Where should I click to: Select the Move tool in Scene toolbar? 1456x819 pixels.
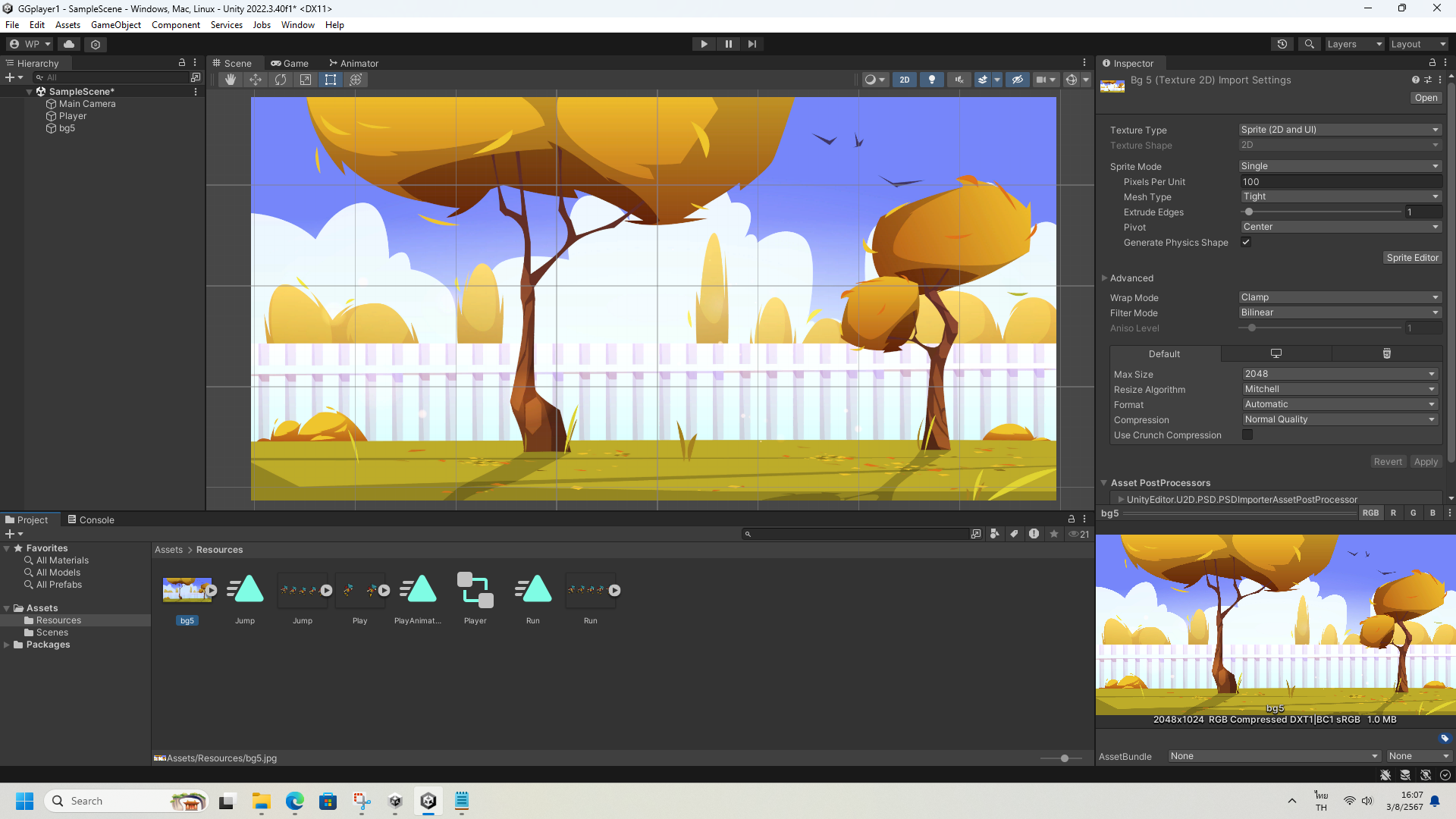256,80
